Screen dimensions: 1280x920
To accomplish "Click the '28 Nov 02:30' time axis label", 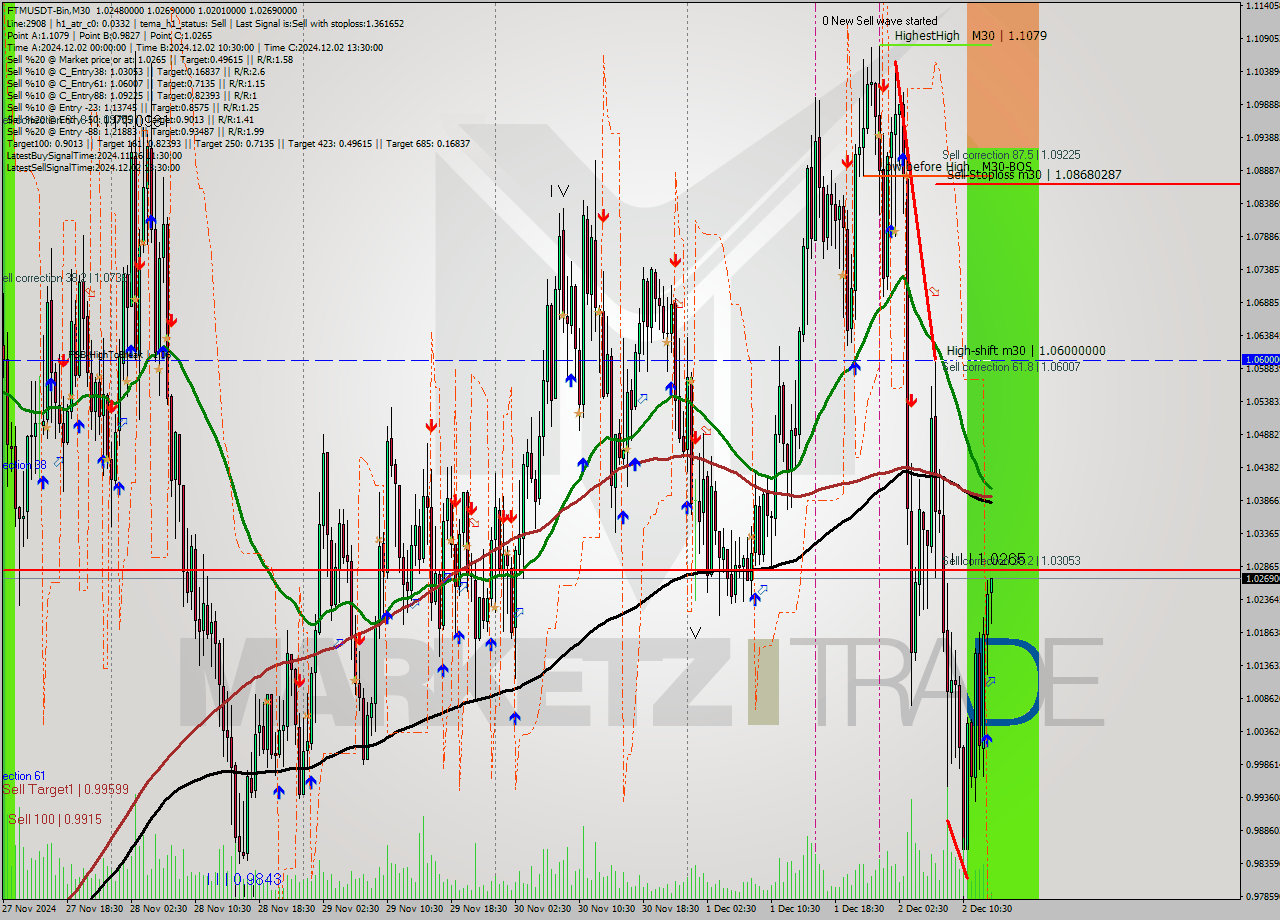I will 159,909.
